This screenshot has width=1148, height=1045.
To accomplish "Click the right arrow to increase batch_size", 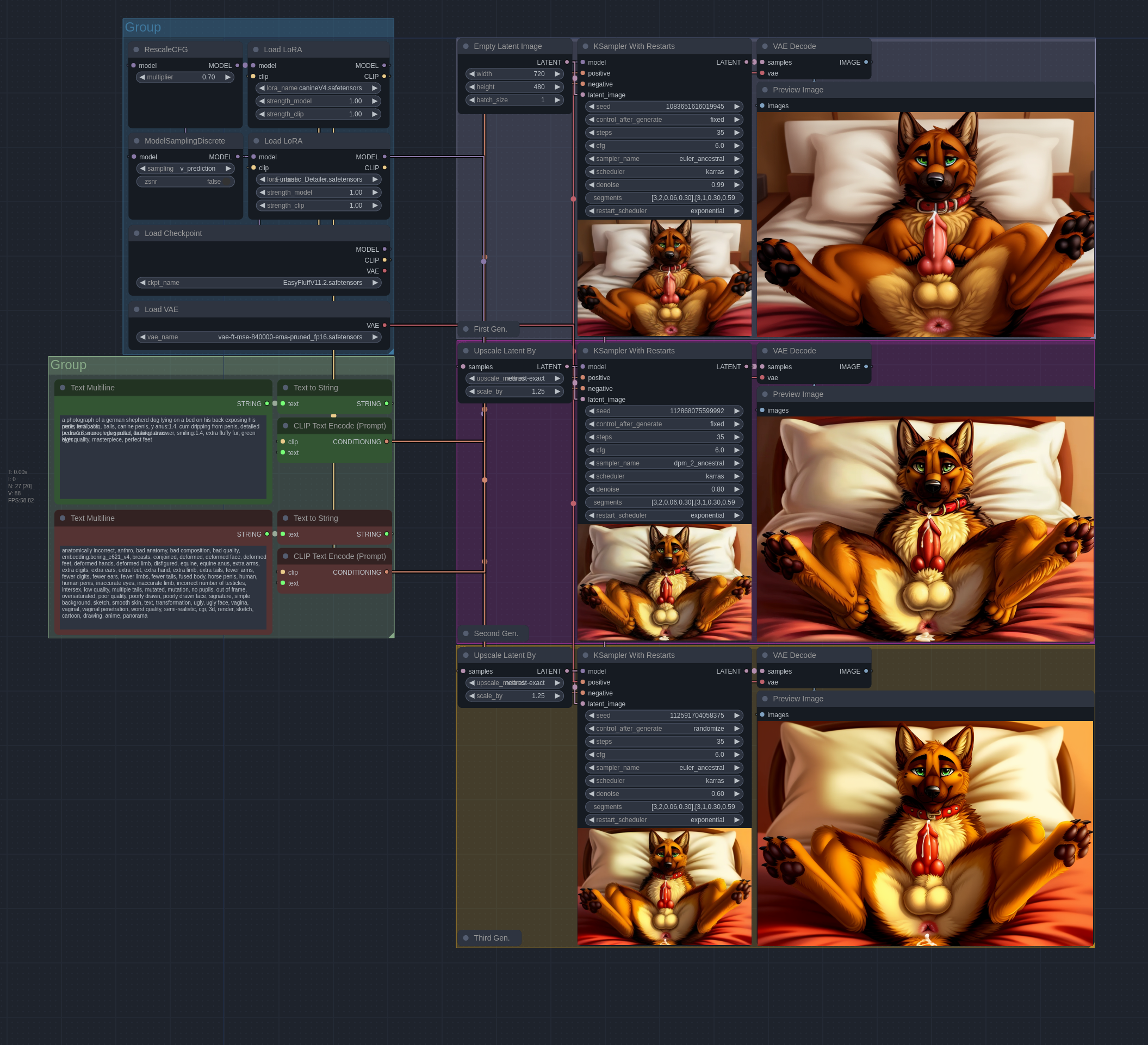I will [x=557, y=100].
